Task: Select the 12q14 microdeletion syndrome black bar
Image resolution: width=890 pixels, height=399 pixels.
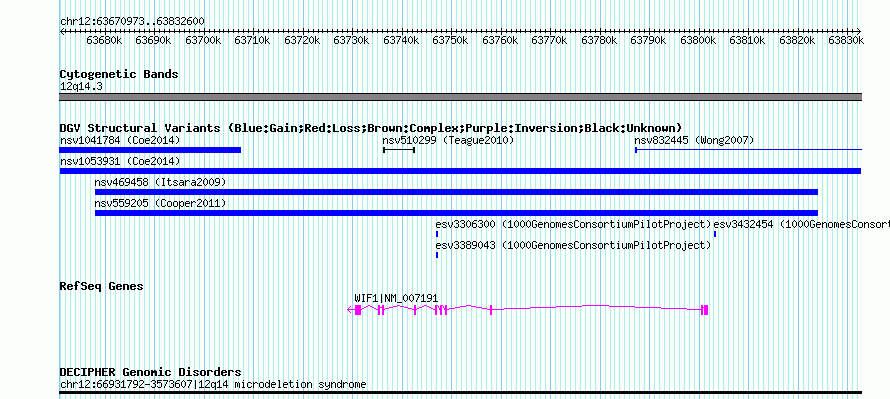Action: [x=460, y=392]
